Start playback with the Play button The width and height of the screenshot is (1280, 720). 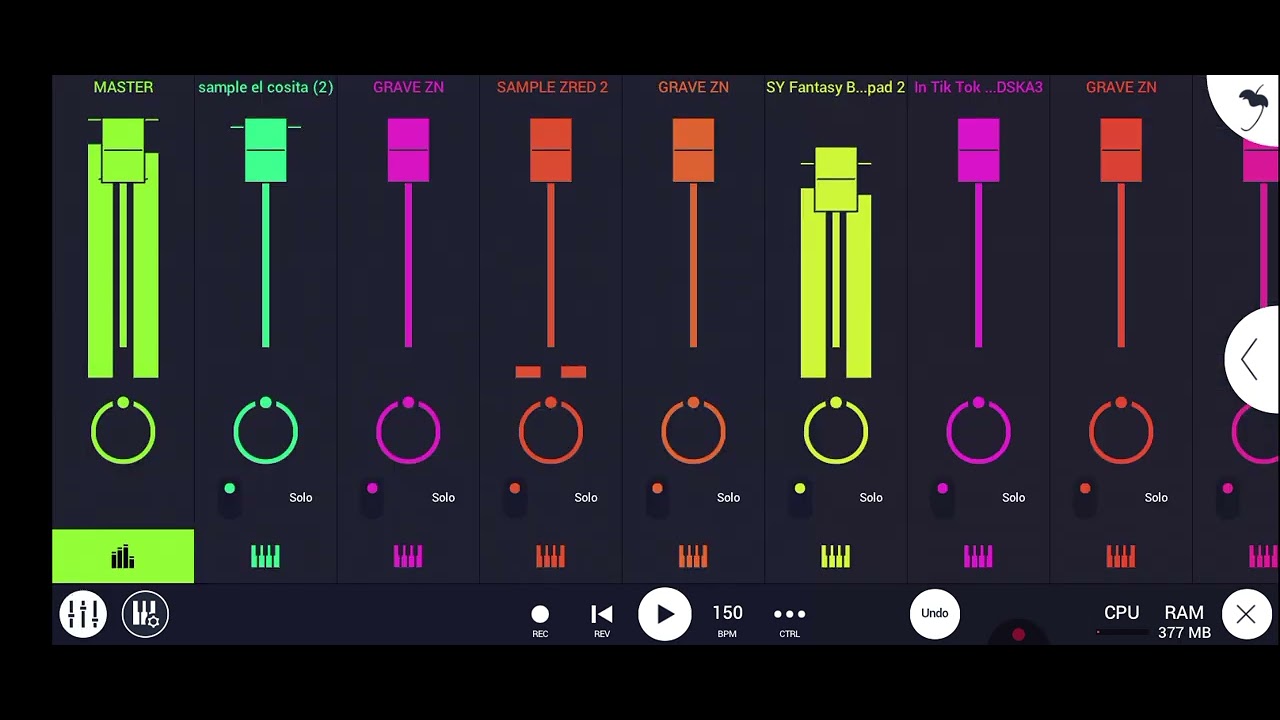point(665,614)
